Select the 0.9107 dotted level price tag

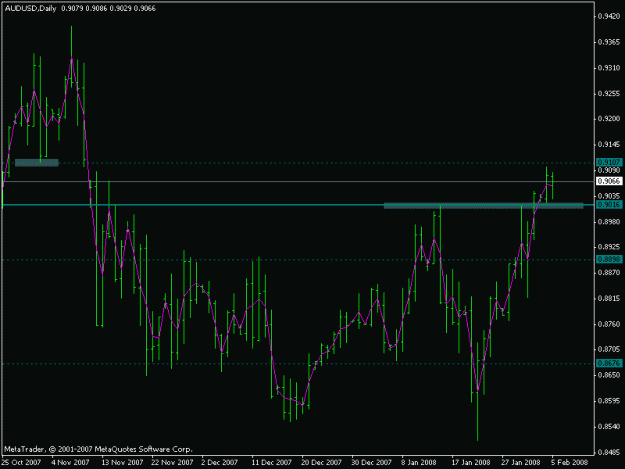click(x=609, y=162)
